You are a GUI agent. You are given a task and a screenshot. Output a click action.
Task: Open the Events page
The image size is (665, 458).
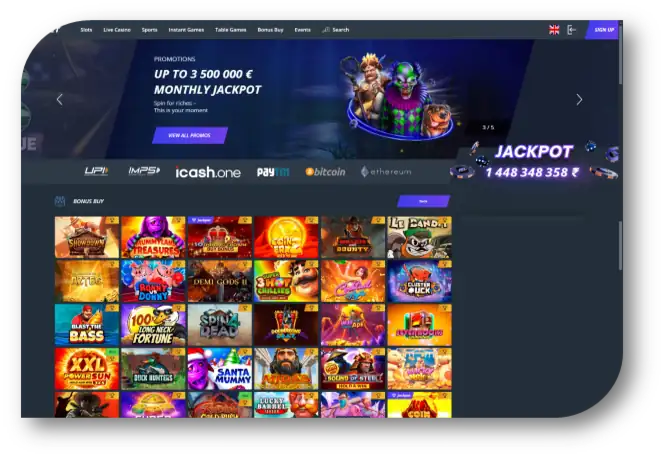tap(302, 30)
